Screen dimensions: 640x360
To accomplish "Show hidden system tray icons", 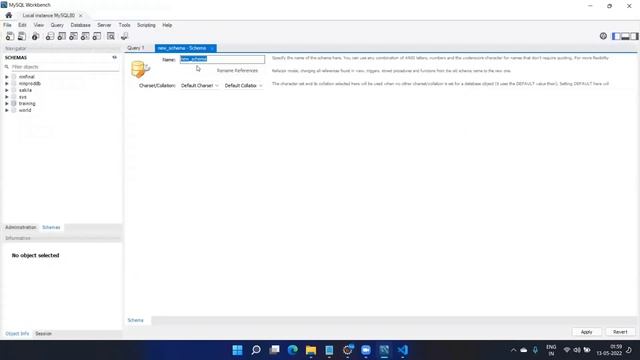I will [513, 350].
